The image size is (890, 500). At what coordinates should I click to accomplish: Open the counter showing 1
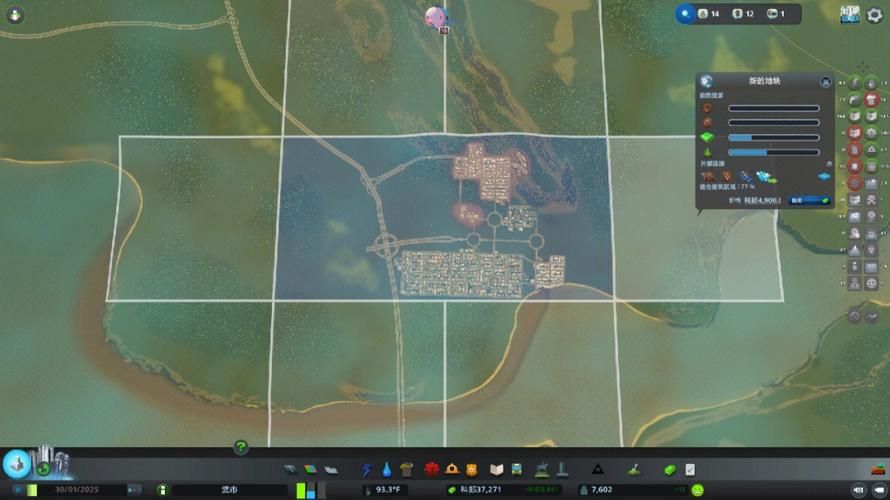tap(776, 14)
